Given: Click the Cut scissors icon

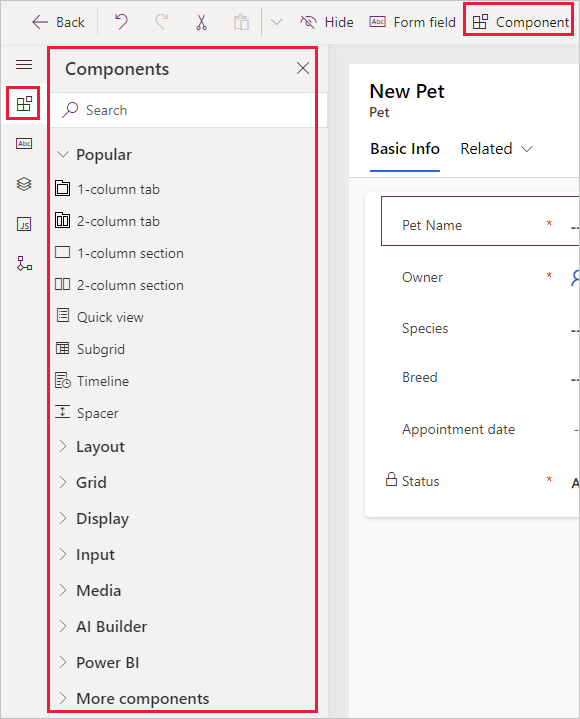Looking at the screenshot, I should tap(201, 22).
